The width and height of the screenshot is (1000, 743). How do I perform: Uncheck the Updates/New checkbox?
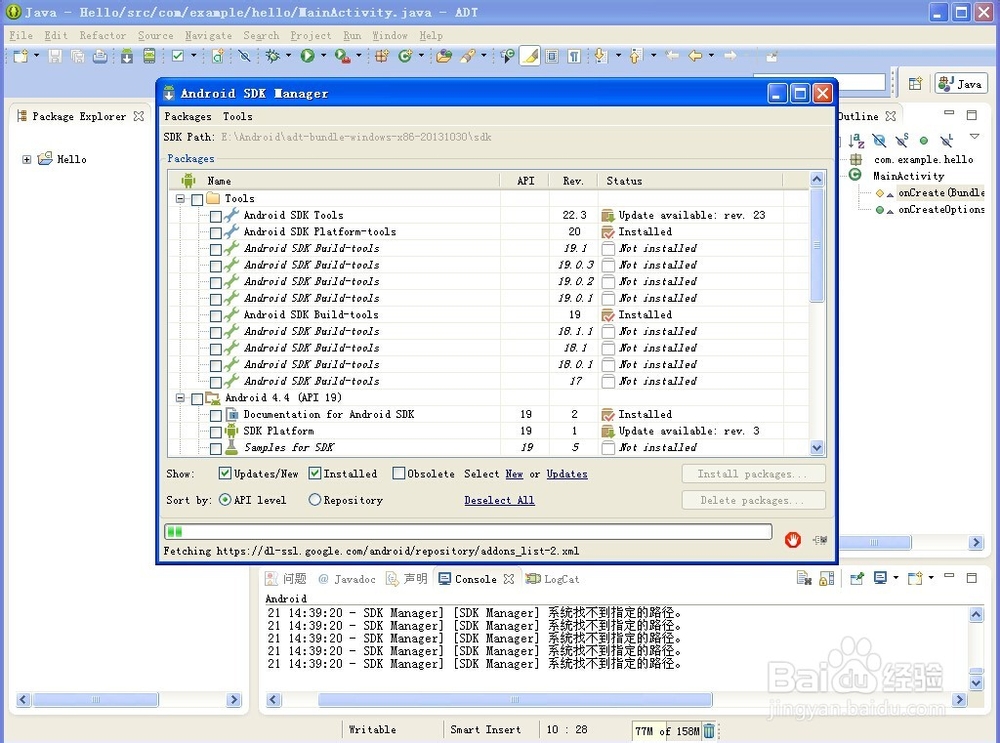(x=224, y=473)
